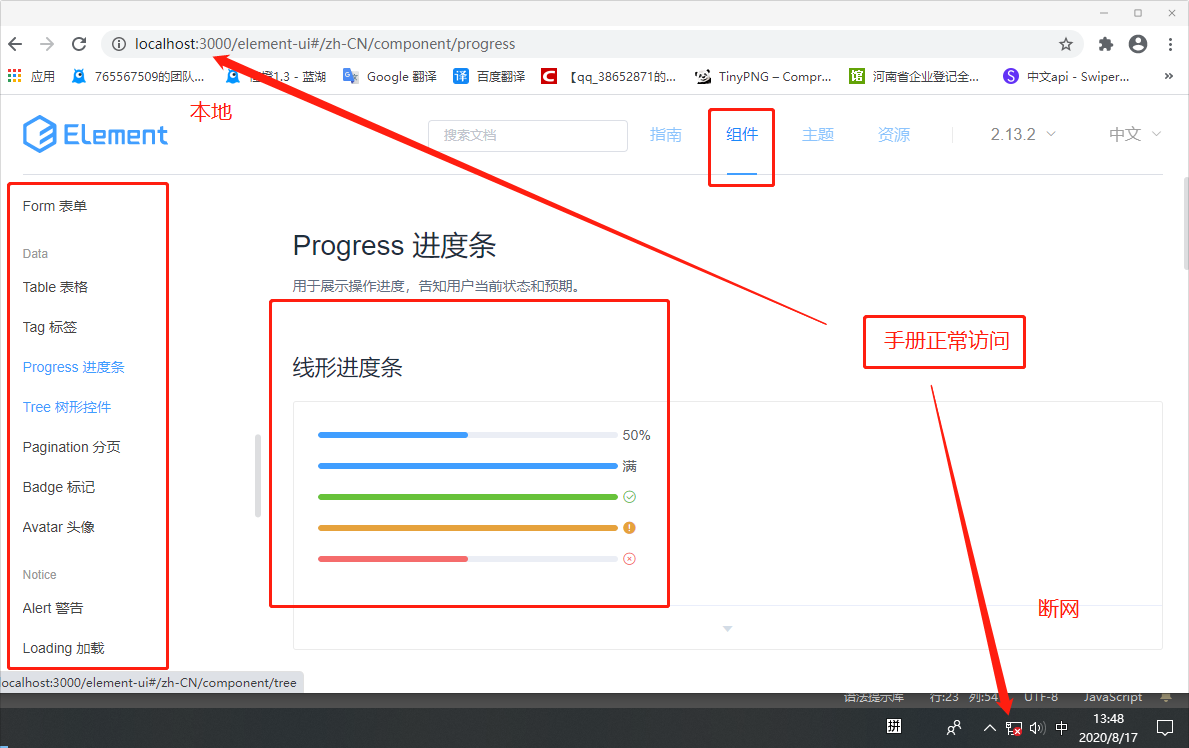The width and height of the screenshot is (1189, 748).
Task: Click the 50% blue progress bar
Action: [x=468, y=435]
